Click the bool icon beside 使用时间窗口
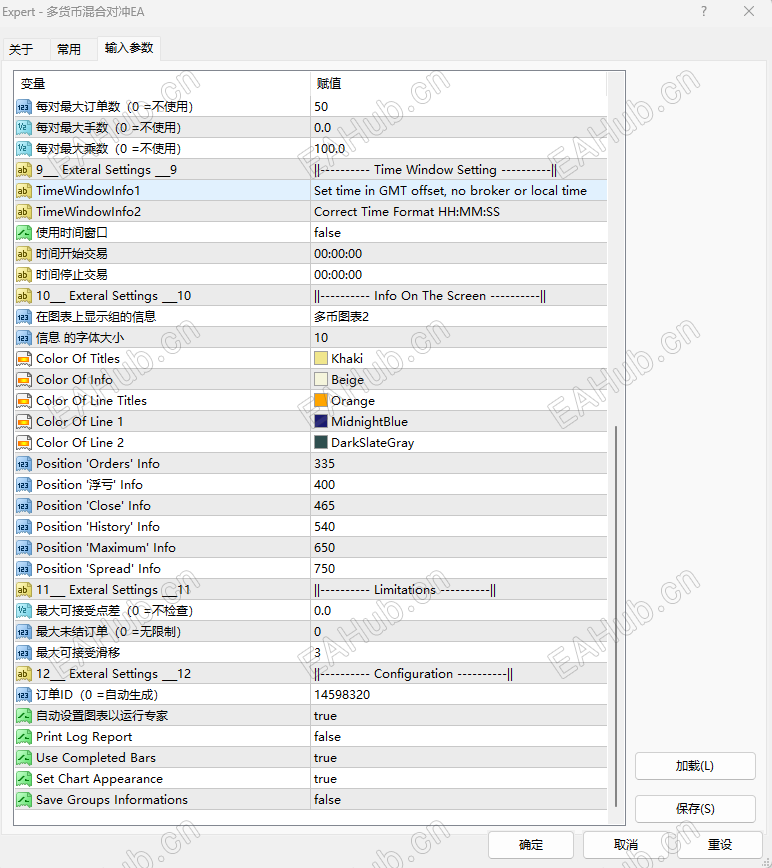The height and width of the screenshot is (868, 772). pos(23,233)
